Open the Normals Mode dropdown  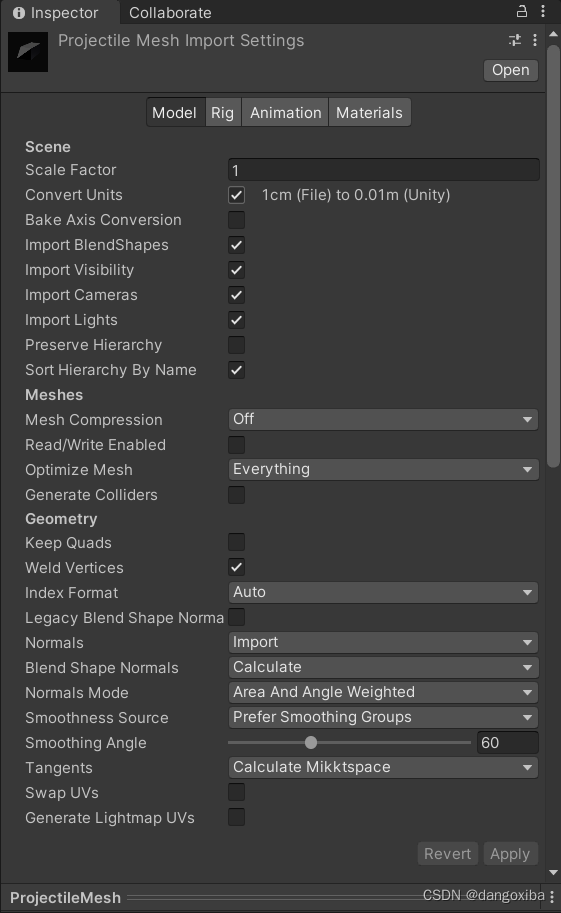pos(383,692)
